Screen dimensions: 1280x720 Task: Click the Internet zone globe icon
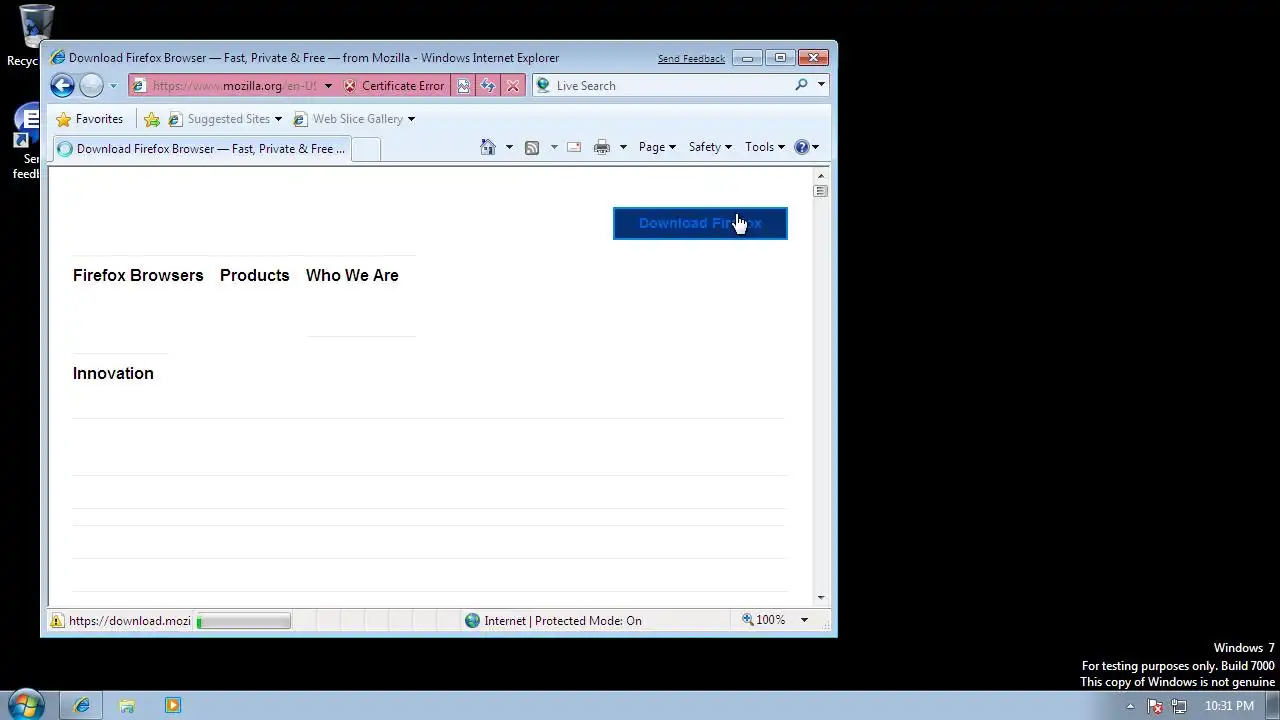click(472, 621)
